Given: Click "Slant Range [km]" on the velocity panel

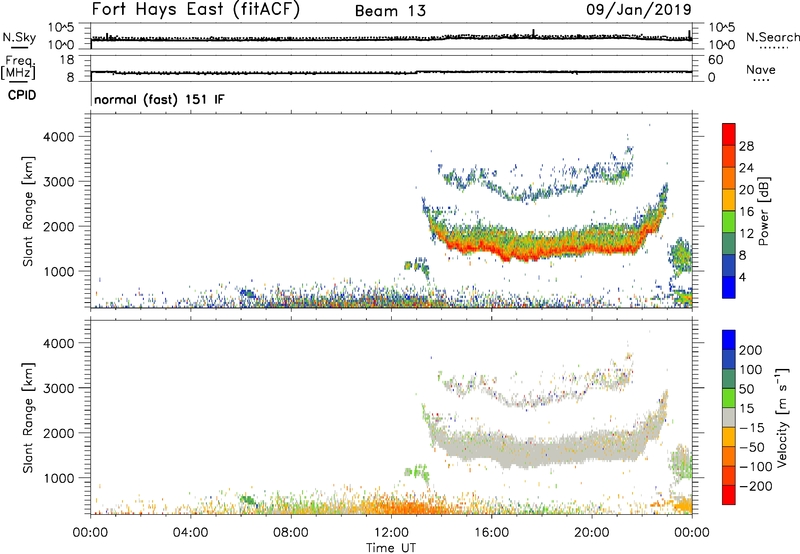Looking at the screenshot, I should tap(28, 418).
